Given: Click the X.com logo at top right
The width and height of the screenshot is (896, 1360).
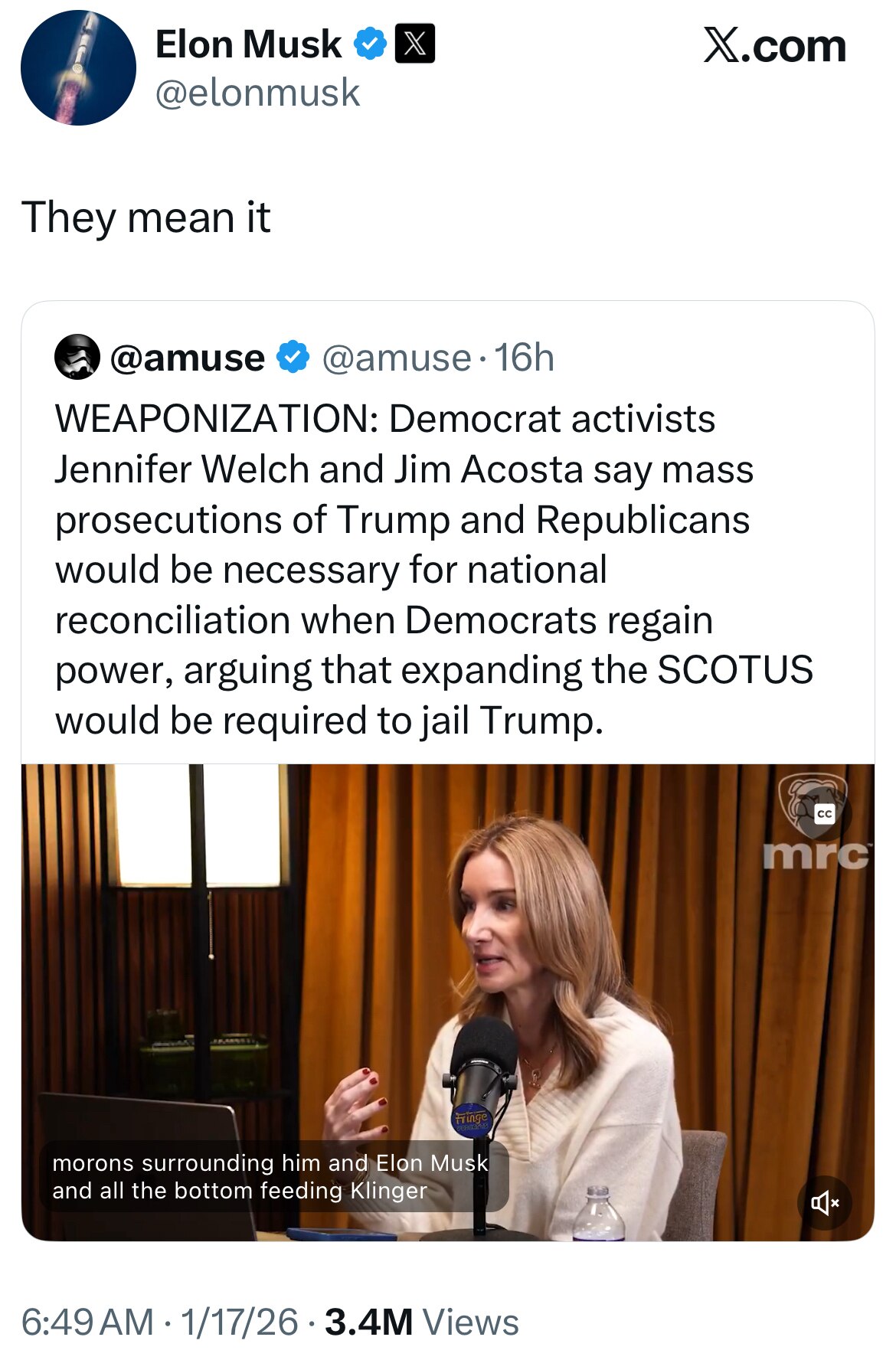Looking at the screenshot, I should point(774,46).
